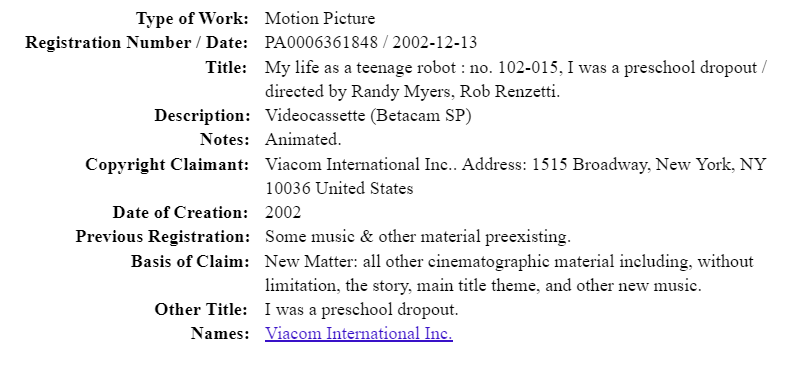Click the registration number PA0006361848
This screenshot has width=789, height=381.
tap(321, 43)
